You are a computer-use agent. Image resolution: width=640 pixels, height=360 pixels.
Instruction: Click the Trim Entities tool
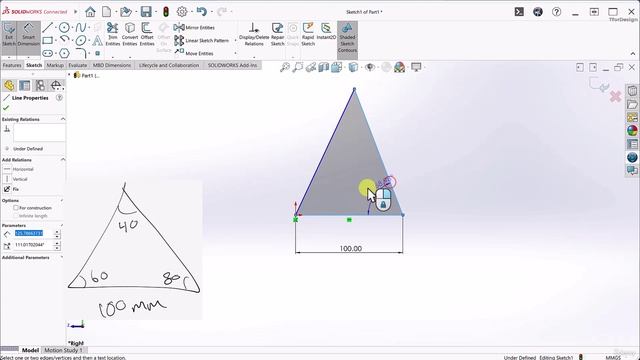112,34
